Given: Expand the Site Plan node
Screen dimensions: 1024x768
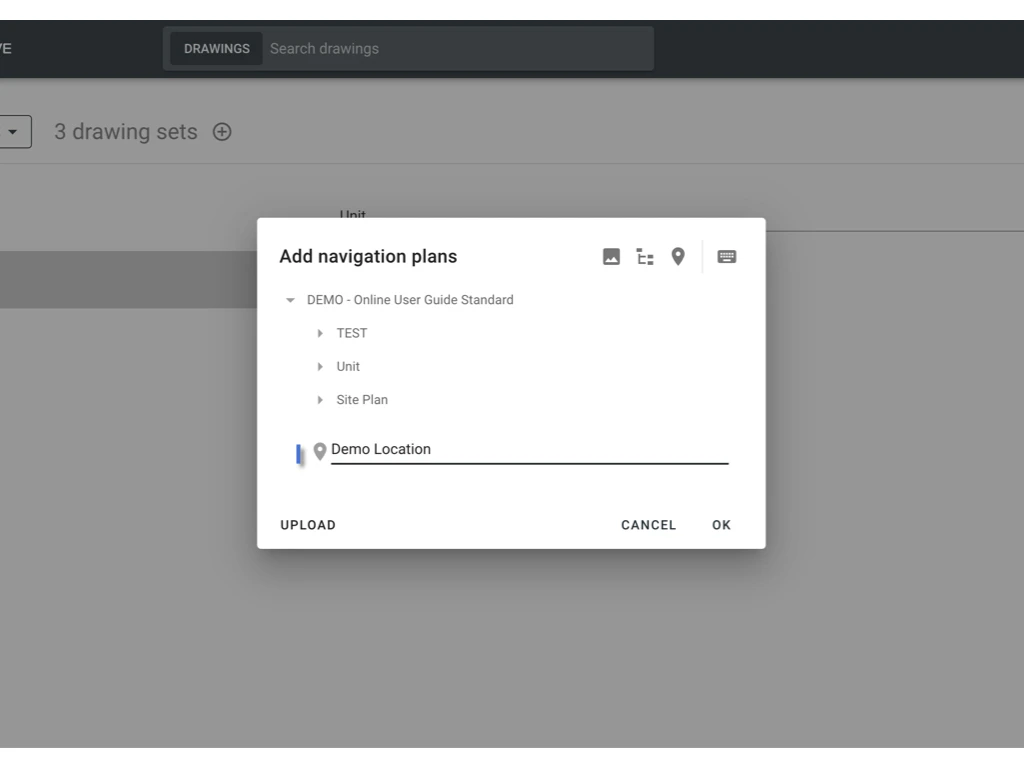Looking at the screenshot, I should (320, 399).
